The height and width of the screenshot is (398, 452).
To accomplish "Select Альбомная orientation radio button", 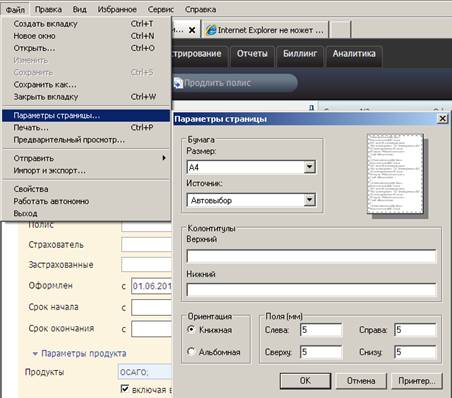I will pos(191,351).
